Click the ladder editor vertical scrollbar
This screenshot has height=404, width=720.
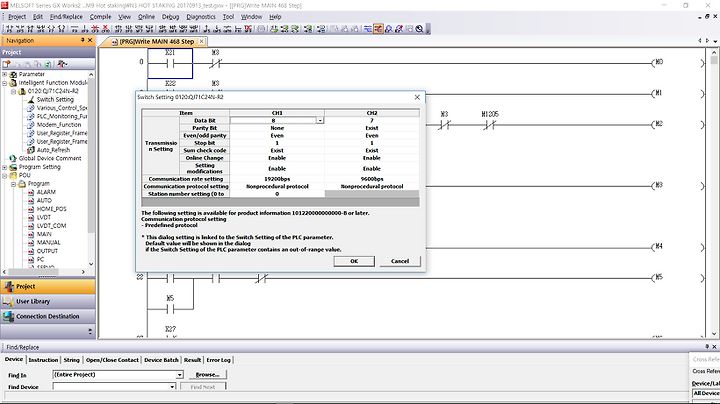pos(714,193)
